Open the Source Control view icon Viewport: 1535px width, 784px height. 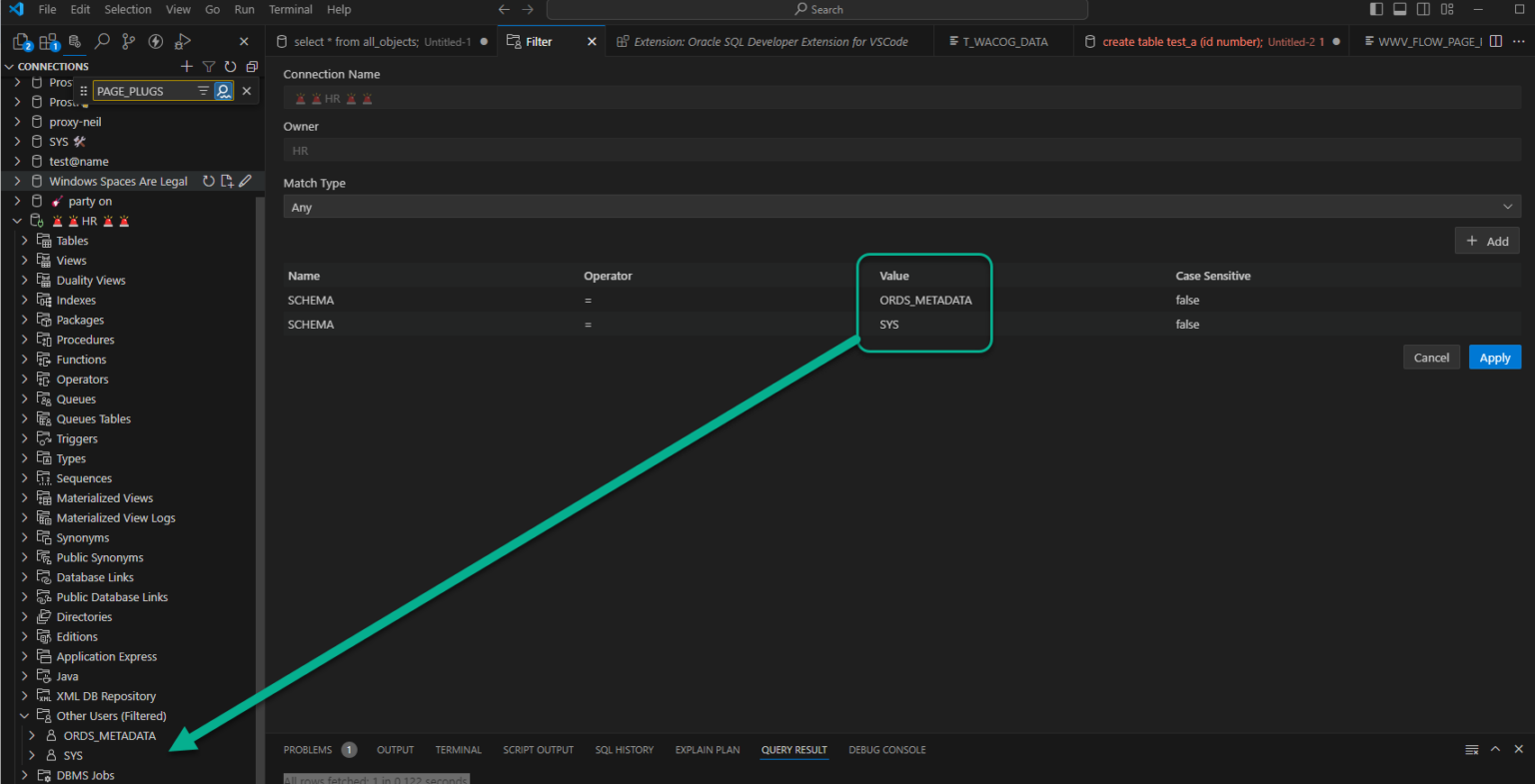[x=128, y=41]
